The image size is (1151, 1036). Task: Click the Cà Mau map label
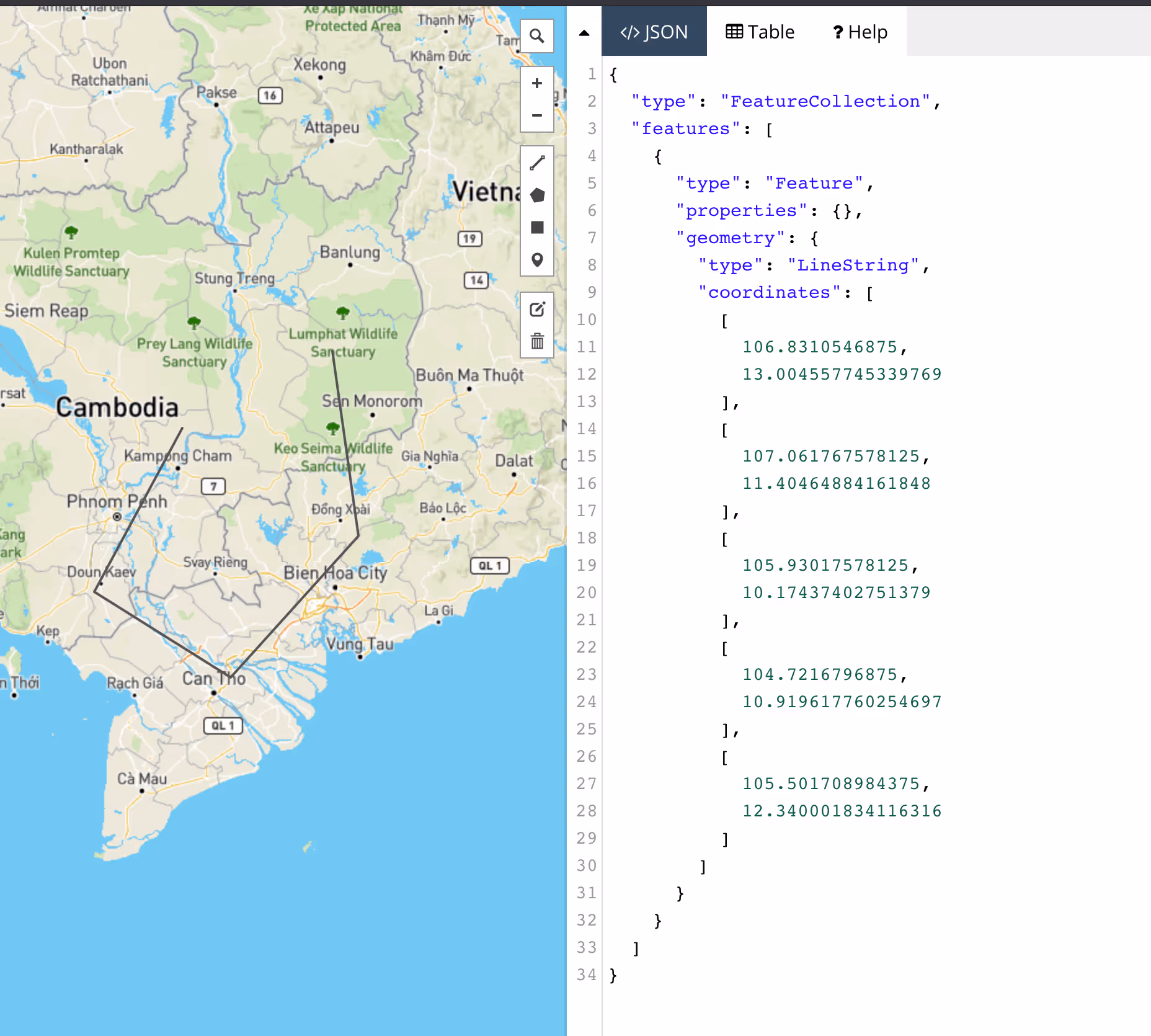(142, 779)
